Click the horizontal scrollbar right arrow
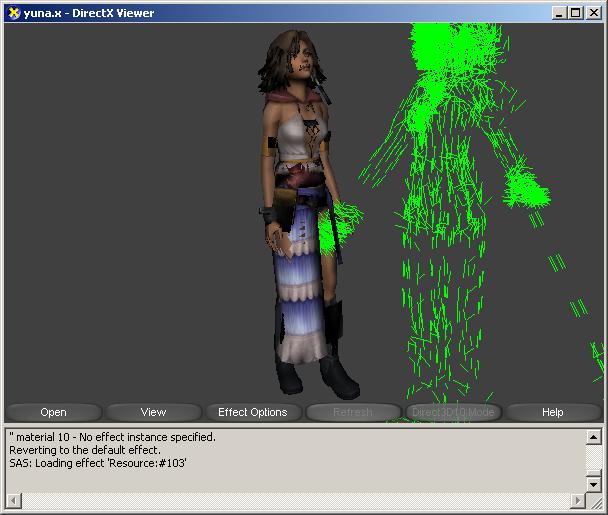Viewport: 608px width, 515px height. pos(577,499)
